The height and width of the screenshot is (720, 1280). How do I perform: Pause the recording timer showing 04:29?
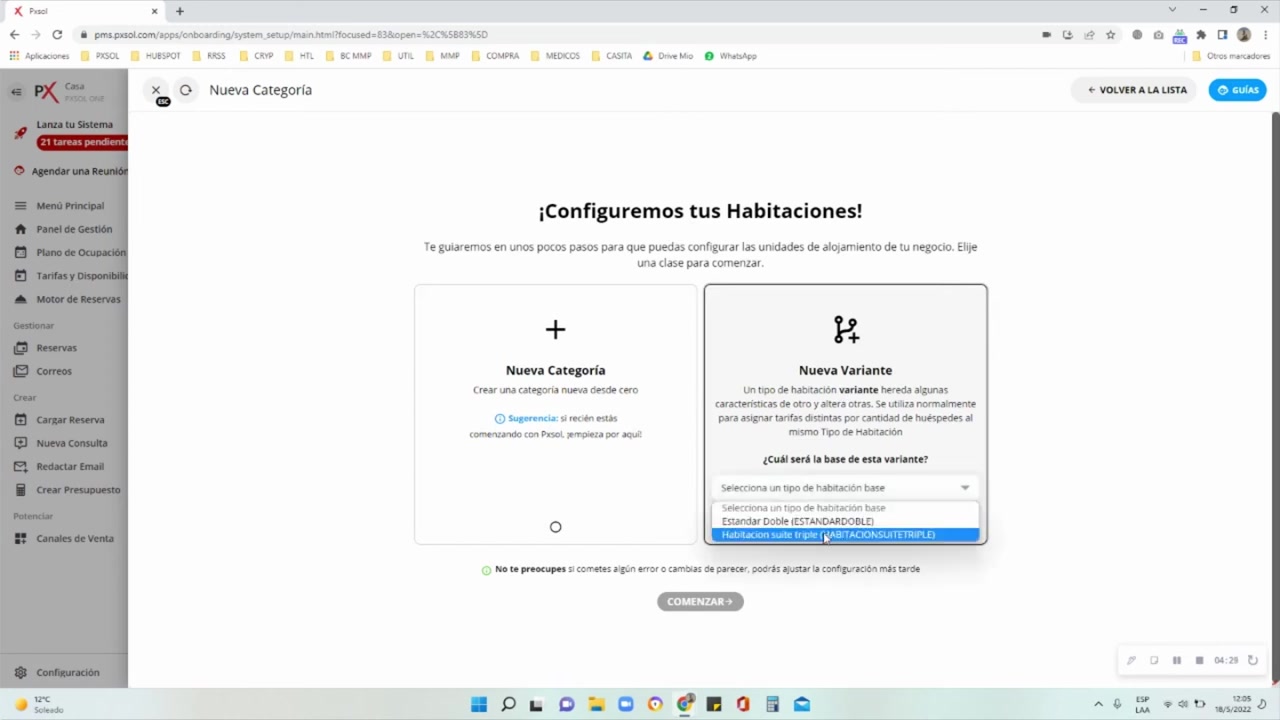coord(1177,660)
